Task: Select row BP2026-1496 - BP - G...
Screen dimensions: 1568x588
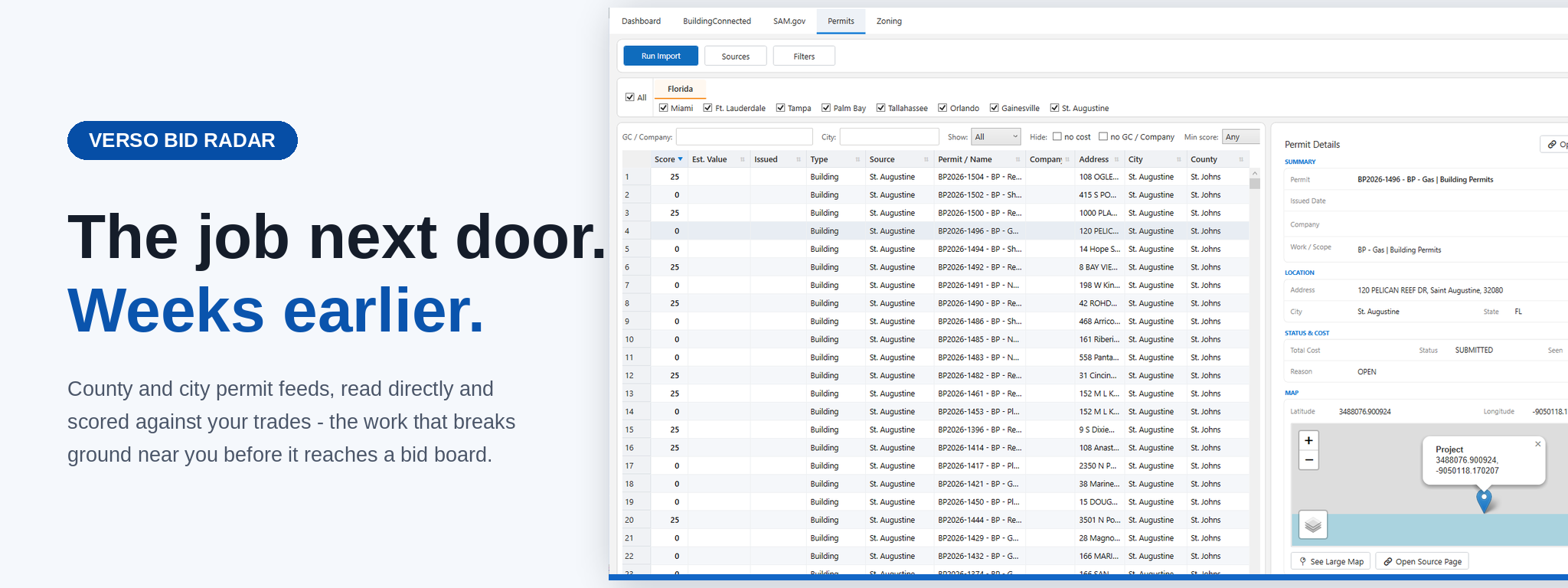Action: [936, 231]
